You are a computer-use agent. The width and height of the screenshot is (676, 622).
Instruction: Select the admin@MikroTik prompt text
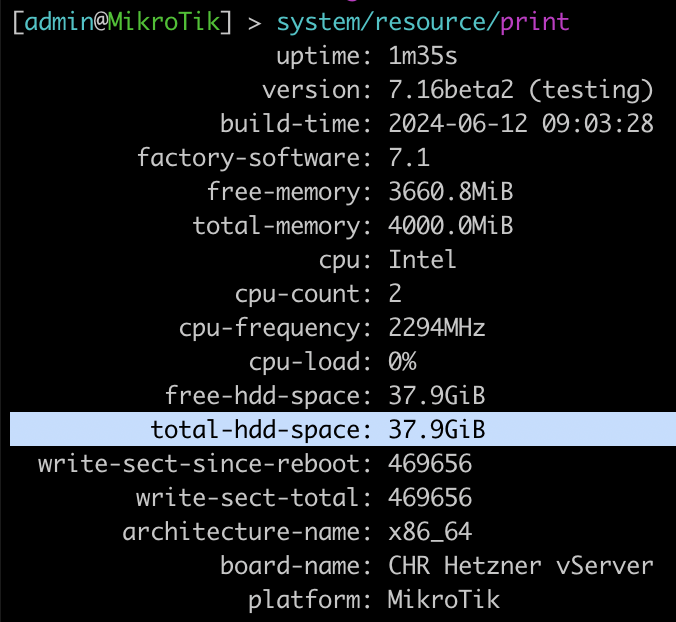[122, 22]
